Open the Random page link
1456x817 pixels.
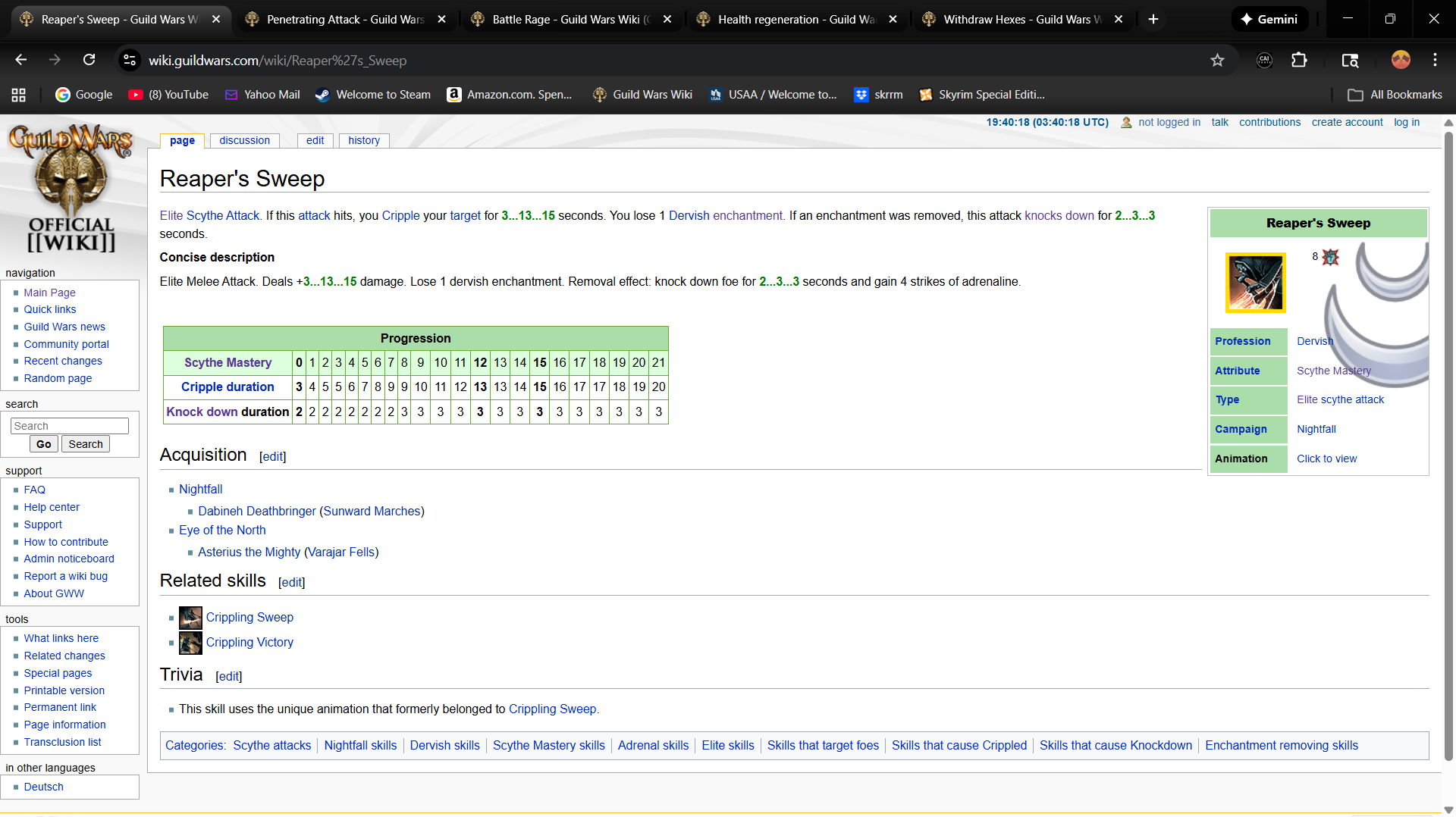58,378
